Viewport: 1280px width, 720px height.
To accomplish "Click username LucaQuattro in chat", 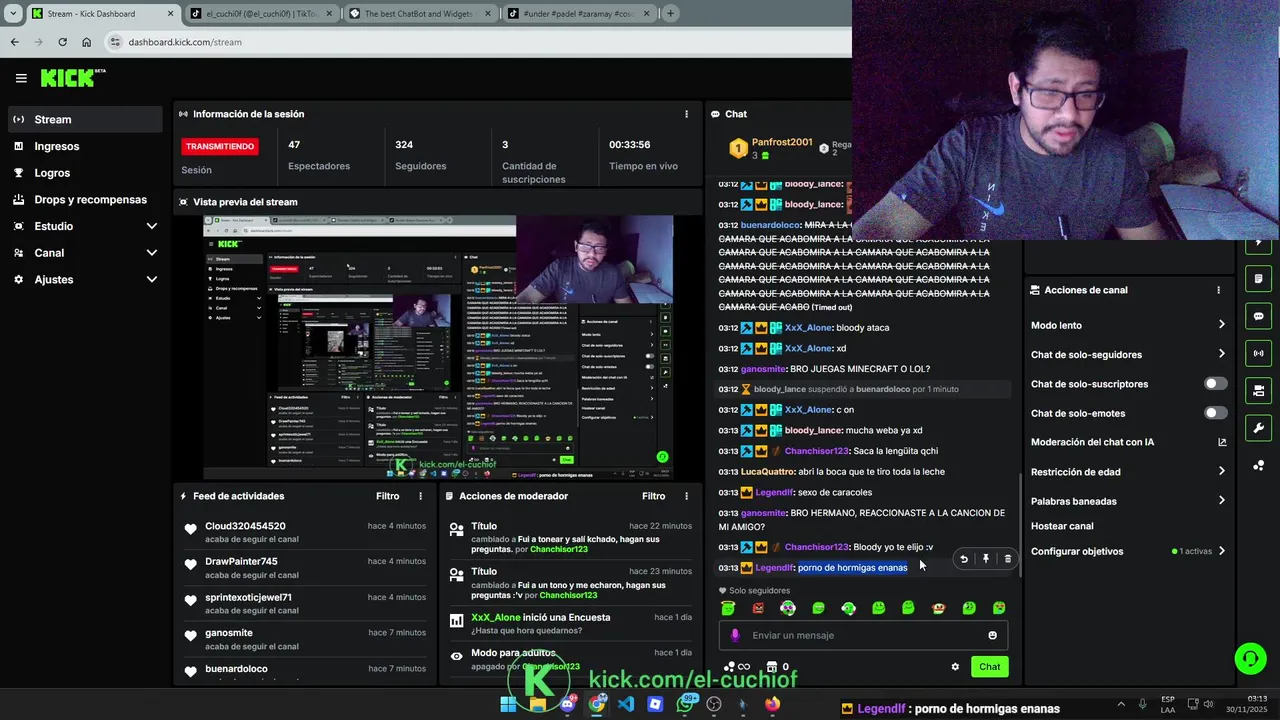I will [x=768, y=472].
